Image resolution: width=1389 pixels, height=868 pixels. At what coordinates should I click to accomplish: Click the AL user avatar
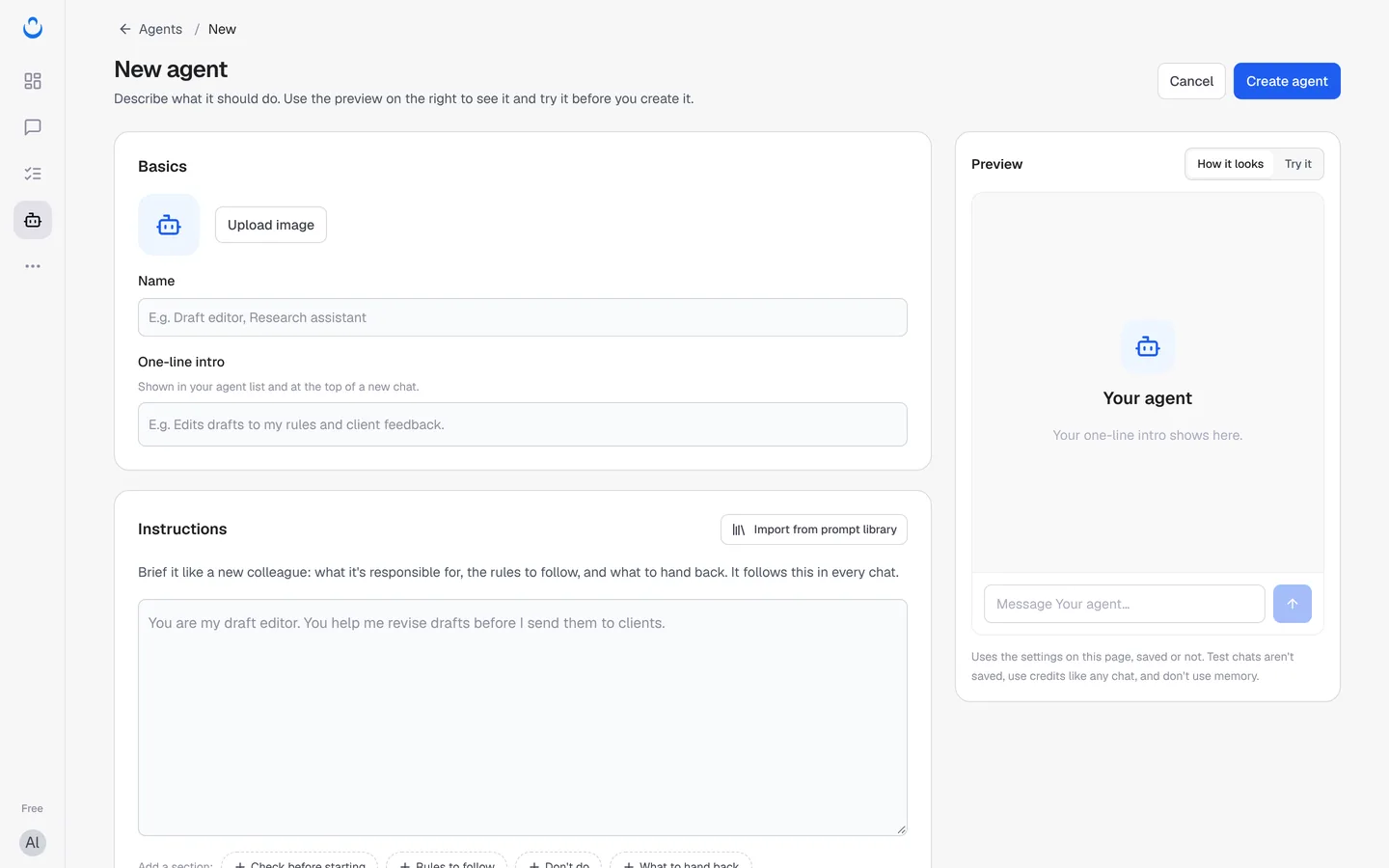click(x=33, y=843)
